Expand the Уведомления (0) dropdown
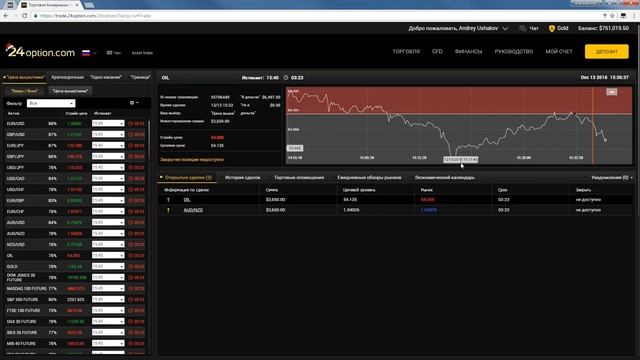The width and height of the screenshot is (640, 360). tap(611, 178)
